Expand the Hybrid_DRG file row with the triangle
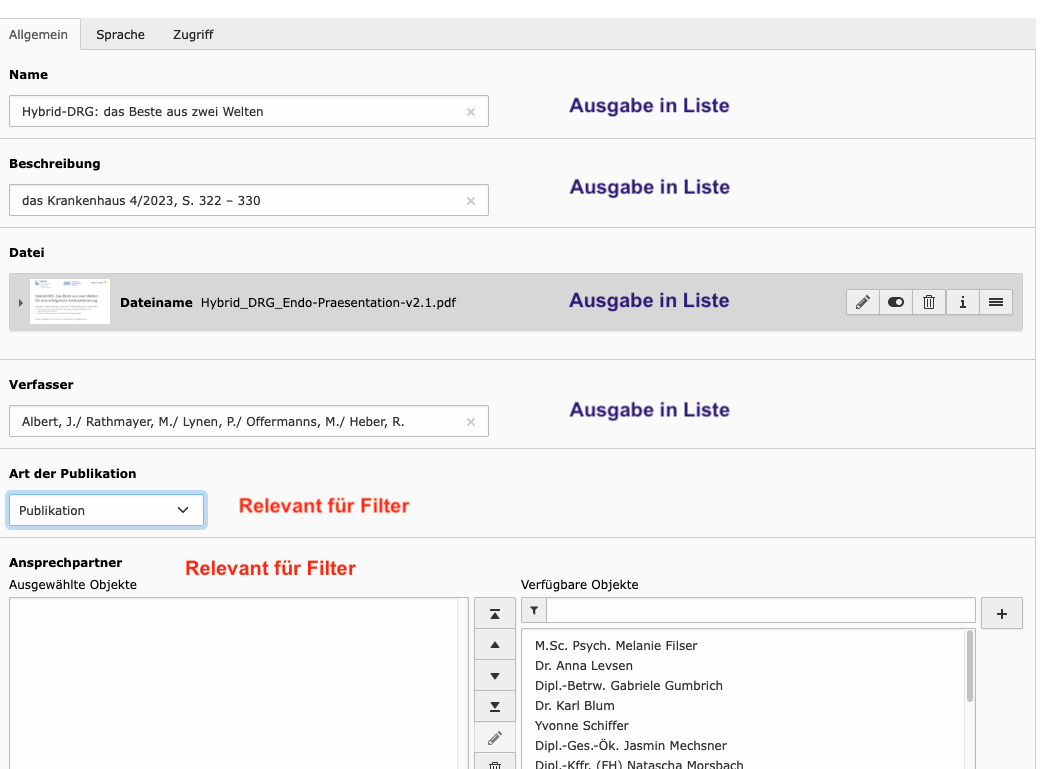Viewport: 1048px width, 769px height. [21, 302]
